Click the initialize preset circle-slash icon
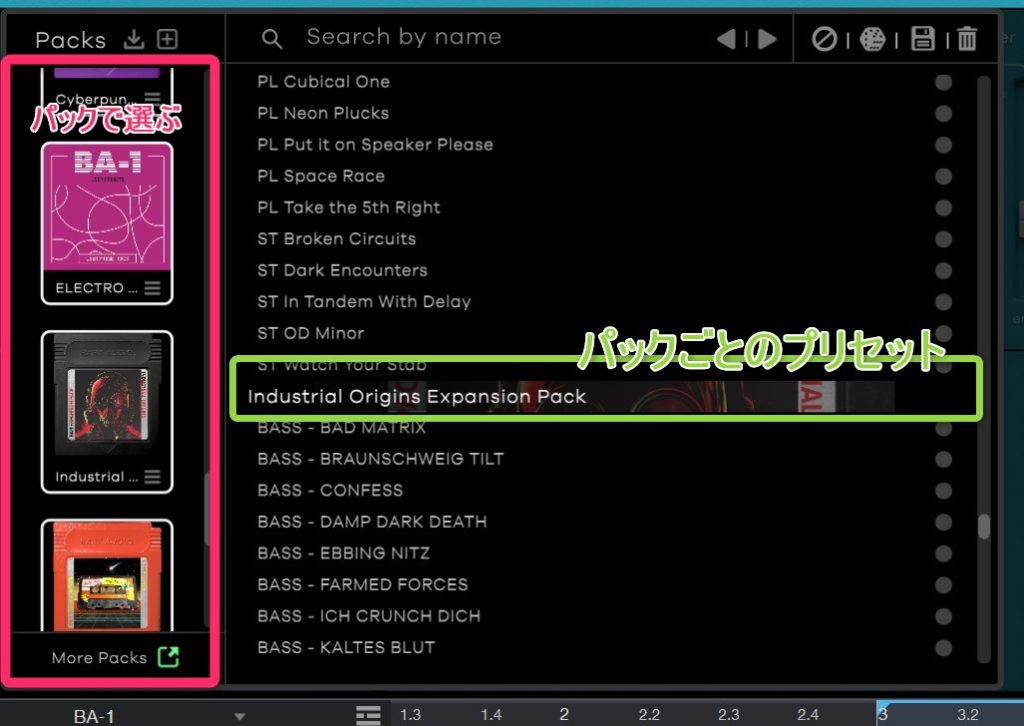Image resolution: width=1024 pixels, height=726 pixels. [x=824, y=39]
